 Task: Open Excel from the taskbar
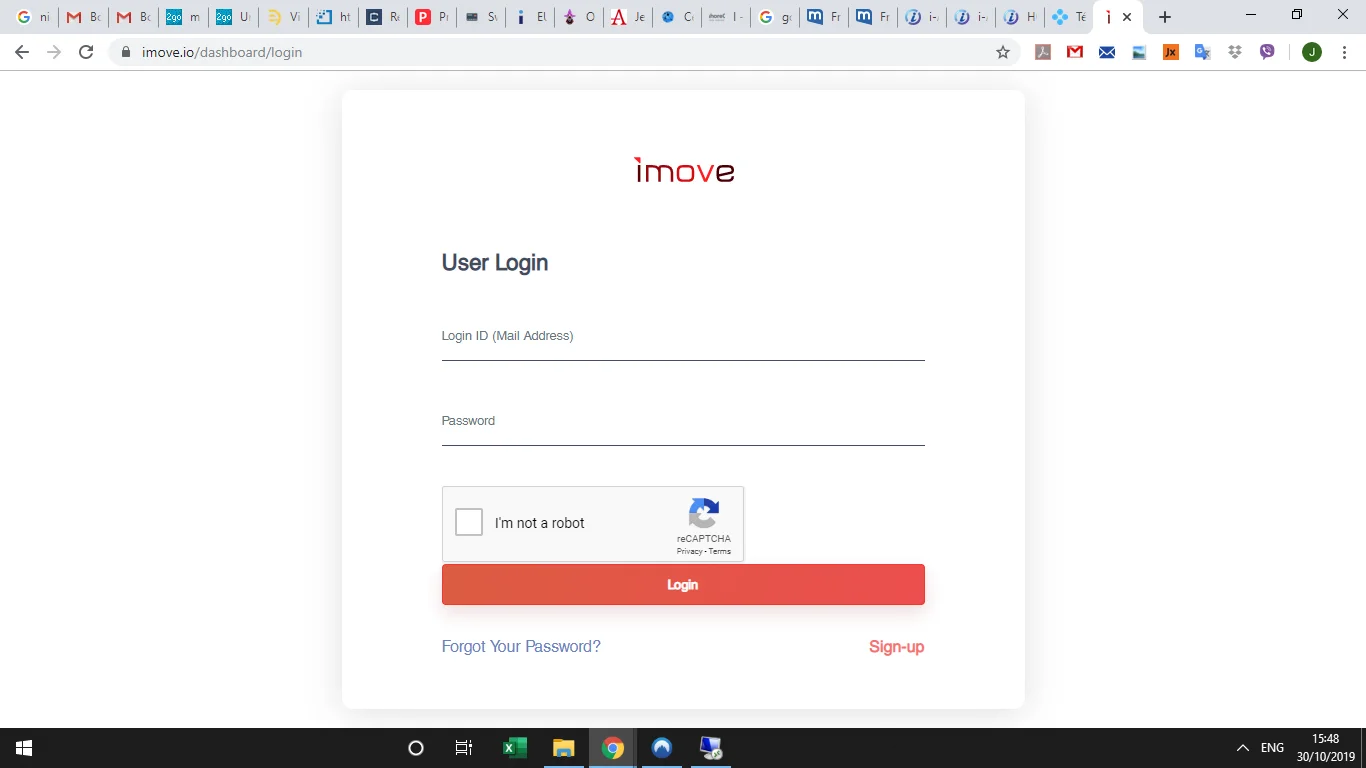point(514,748)
